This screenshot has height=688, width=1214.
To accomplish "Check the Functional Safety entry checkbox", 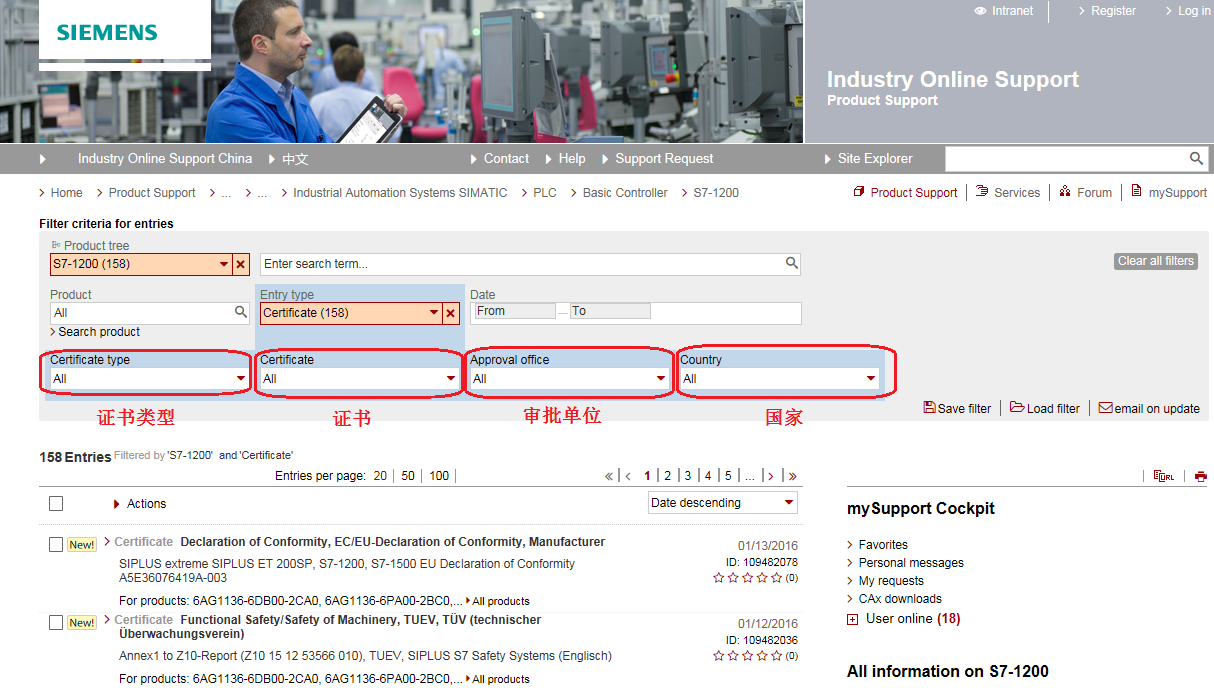I will (x=56, y=622).
